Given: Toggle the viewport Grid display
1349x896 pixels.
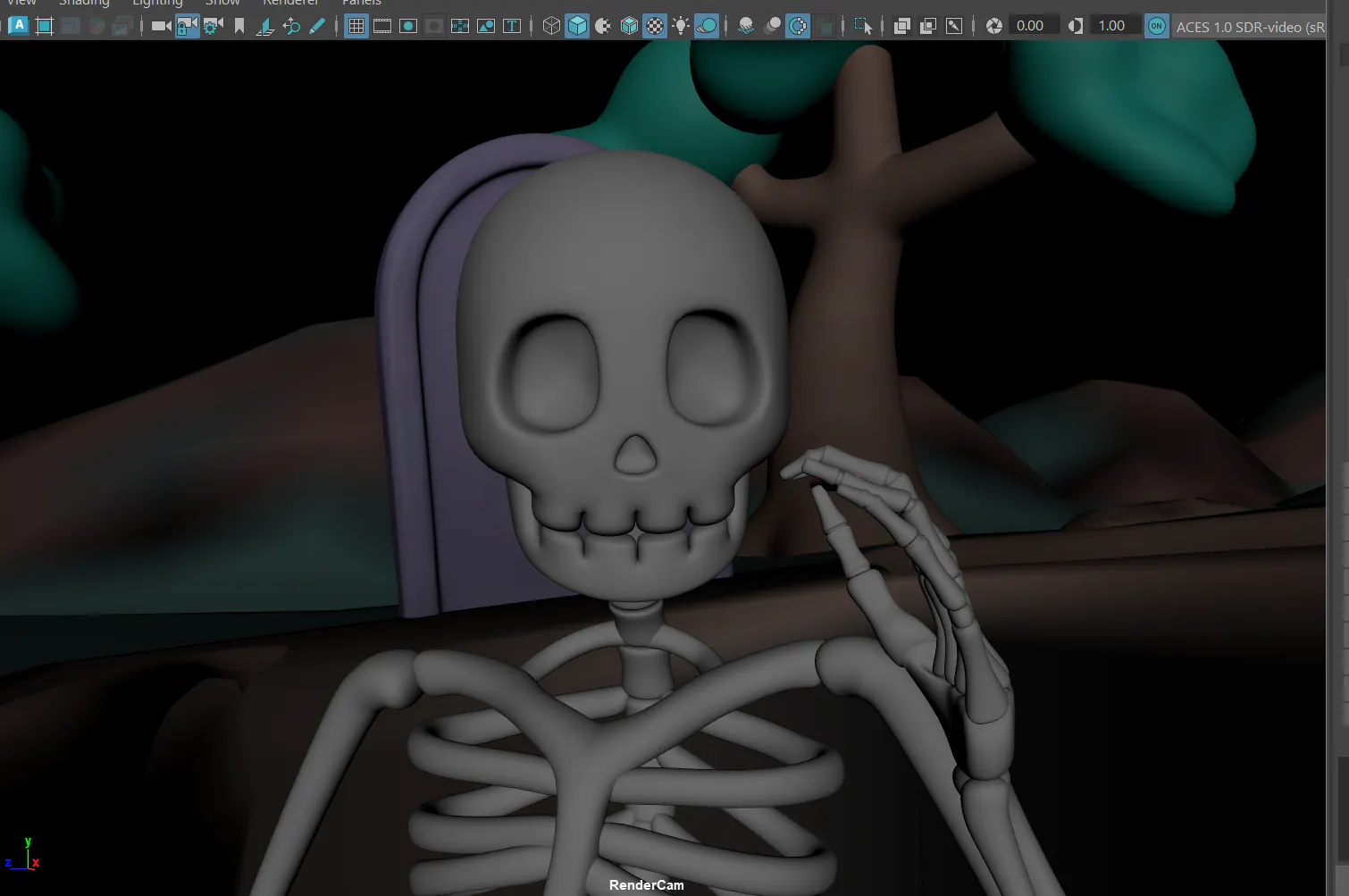Looking at the screenshot, I should pyautogui.click(x=356, y=26).
